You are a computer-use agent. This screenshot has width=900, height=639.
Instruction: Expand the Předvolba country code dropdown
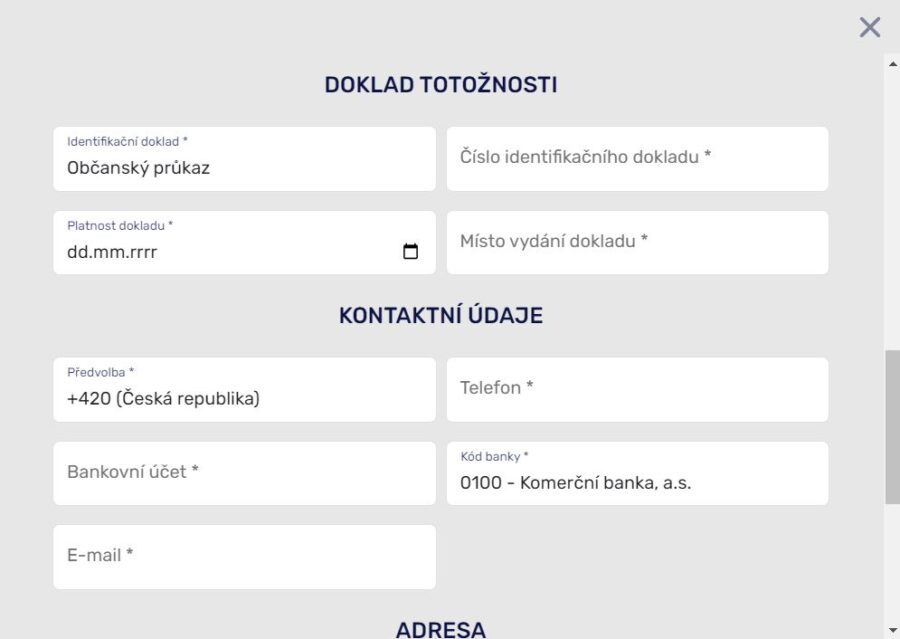[244, 390]
